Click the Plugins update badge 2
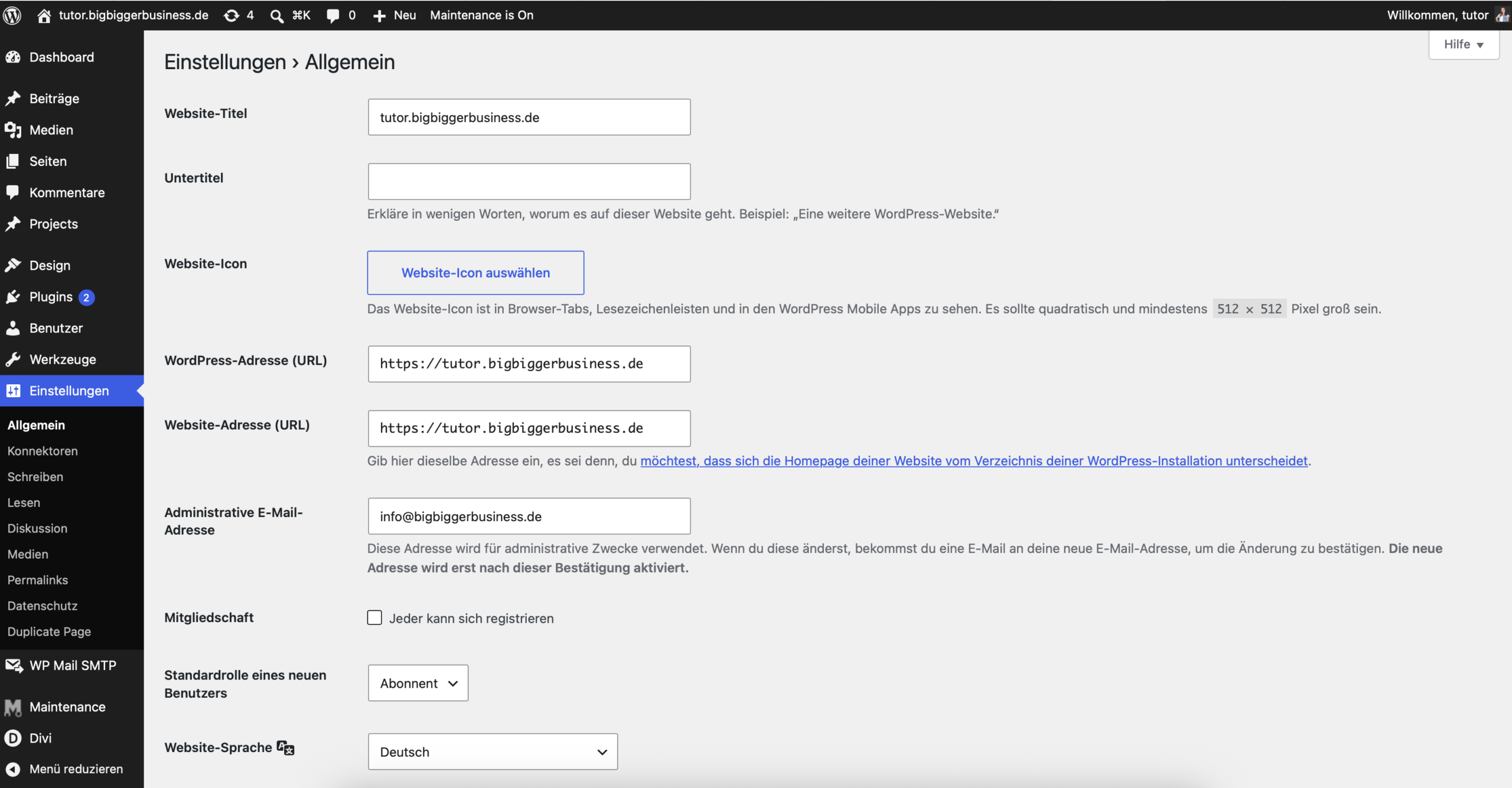Screen dimensions: 1512x788 pyautogui.click(x=86, y=297)
